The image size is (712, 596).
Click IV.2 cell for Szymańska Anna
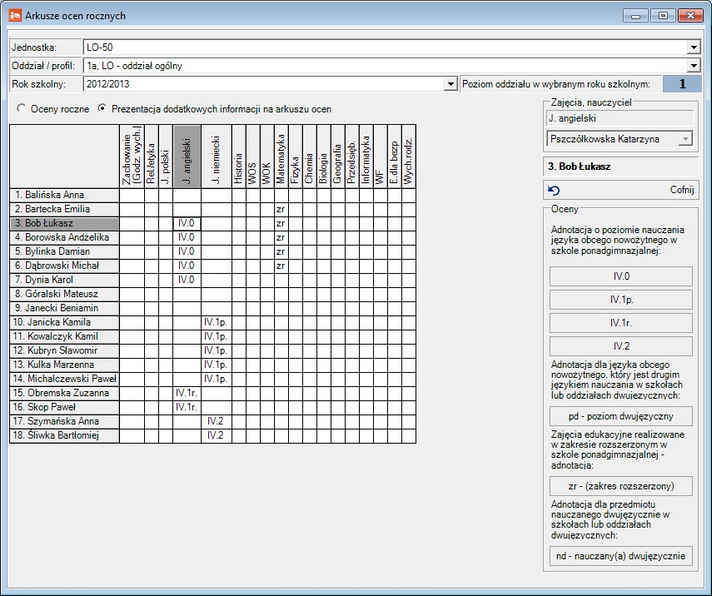[216, 421]
